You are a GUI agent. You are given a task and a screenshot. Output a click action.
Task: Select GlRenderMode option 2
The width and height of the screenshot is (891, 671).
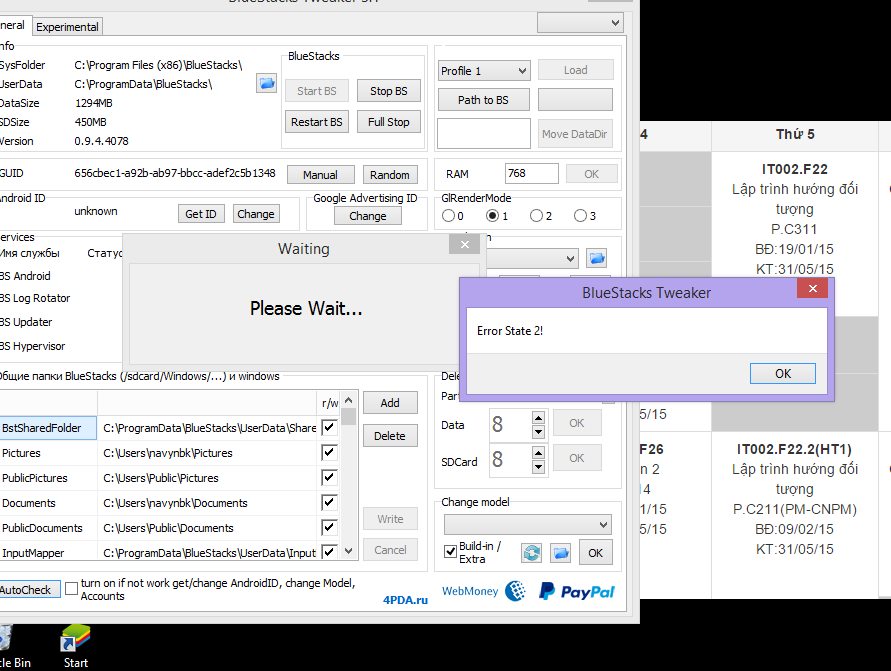[536, 216]
